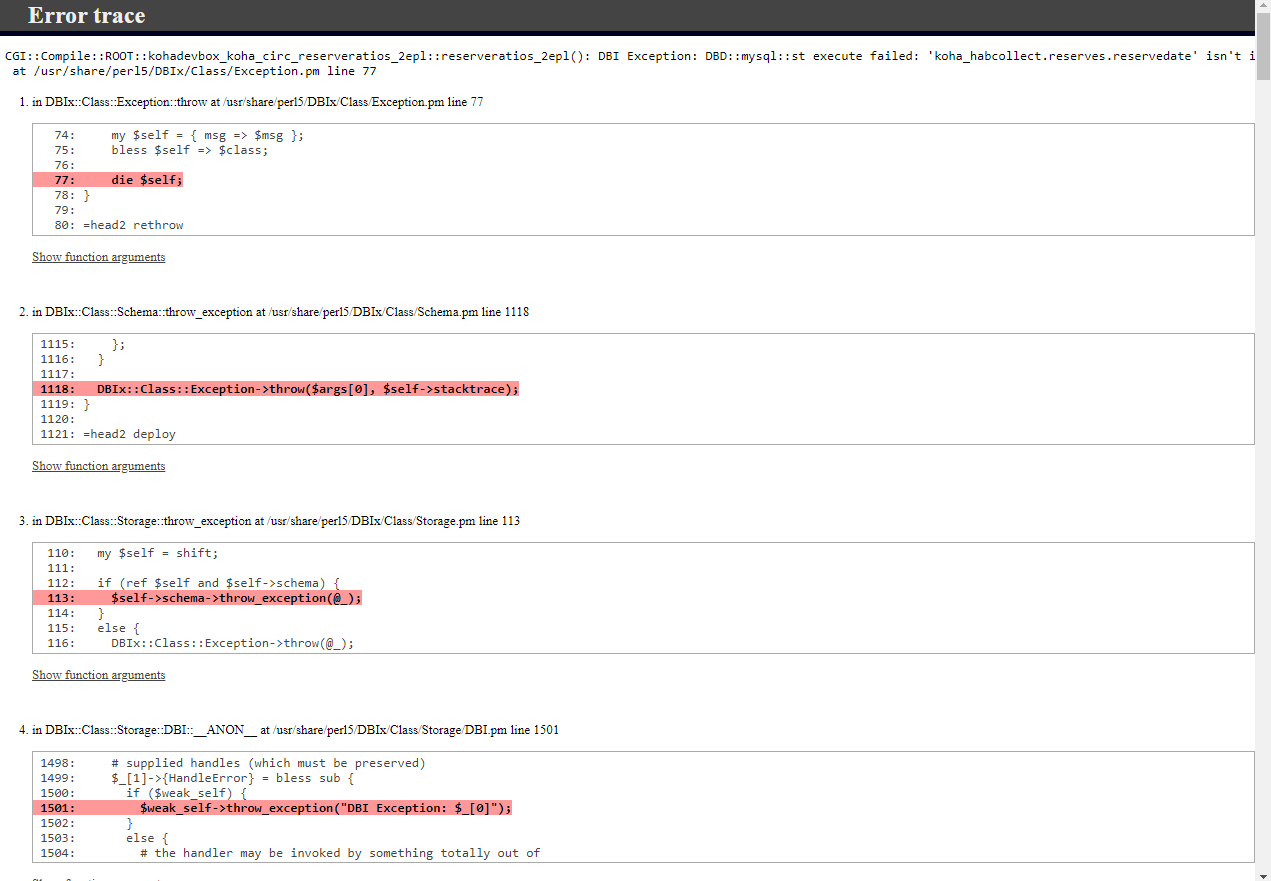Click code line 80 '=head2 rethrow'

tap(133, 225)
